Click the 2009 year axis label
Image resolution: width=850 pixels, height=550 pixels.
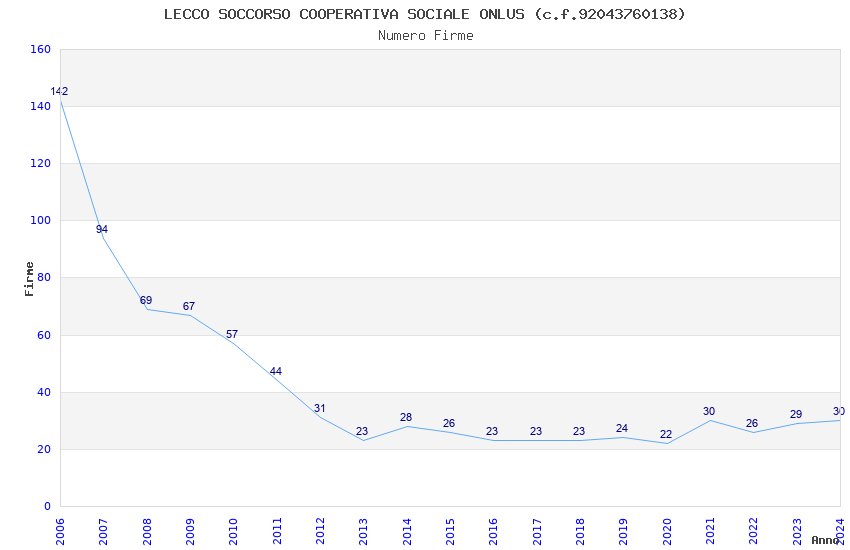point(190,532)
